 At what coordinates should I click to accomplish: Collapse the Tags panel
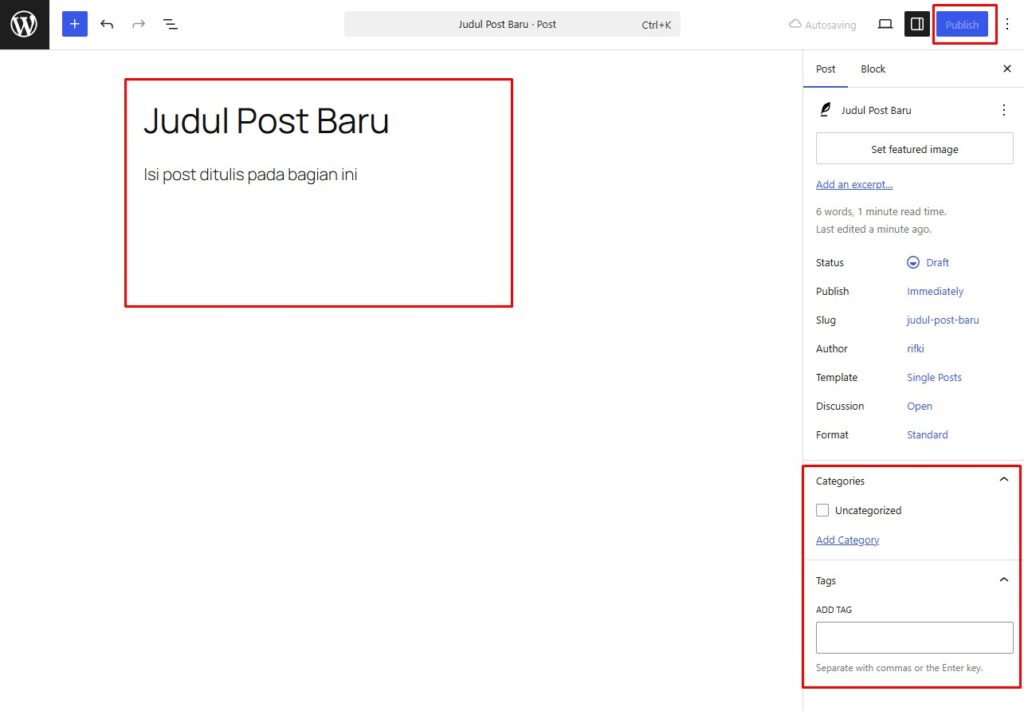tap(1004, 580)
